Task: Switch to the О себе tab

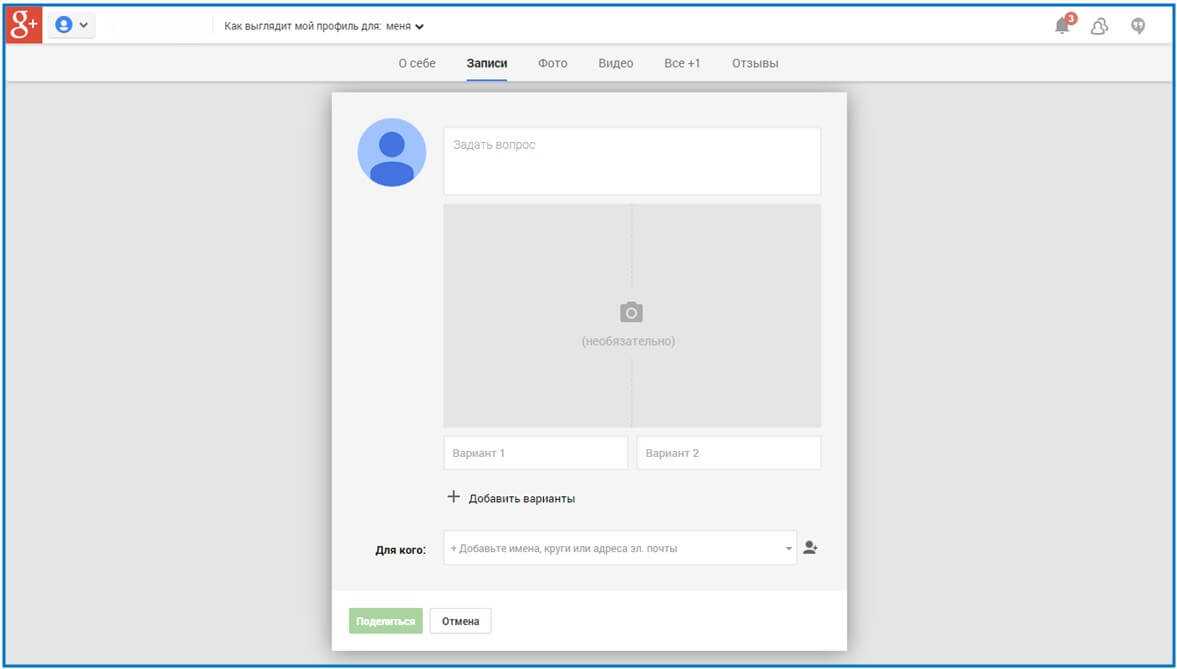Action: (417, 63)
